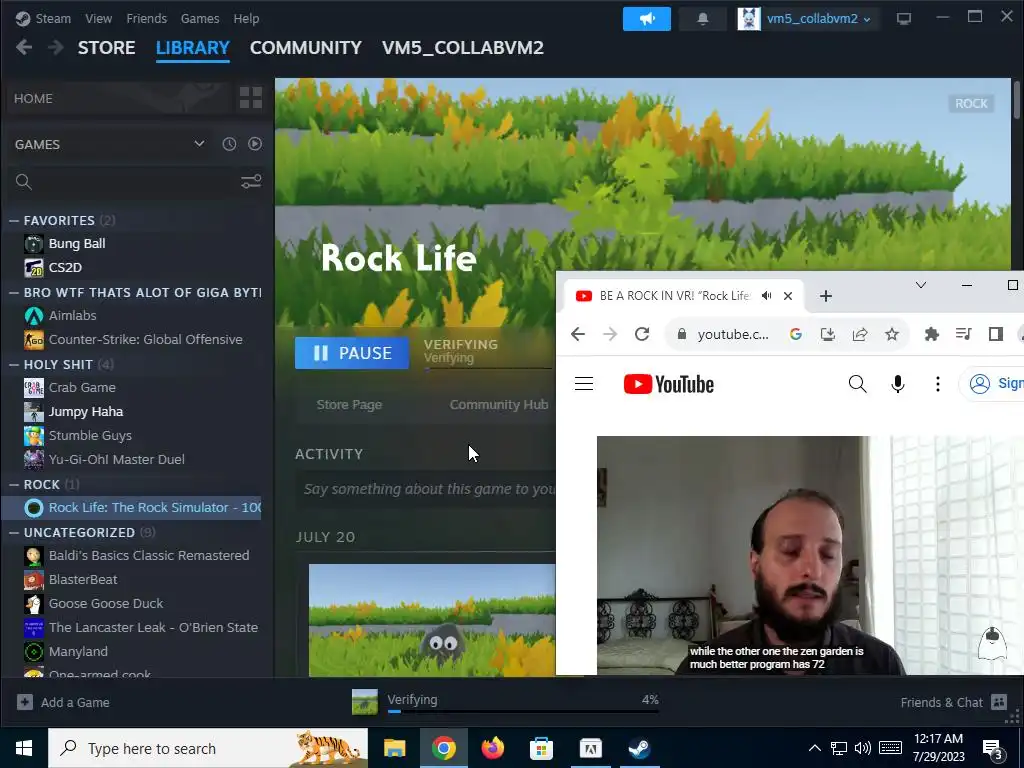The image size is (1024, 768).
Task: Collapse the HOLY SHIT category
Action: pos(14,364)
